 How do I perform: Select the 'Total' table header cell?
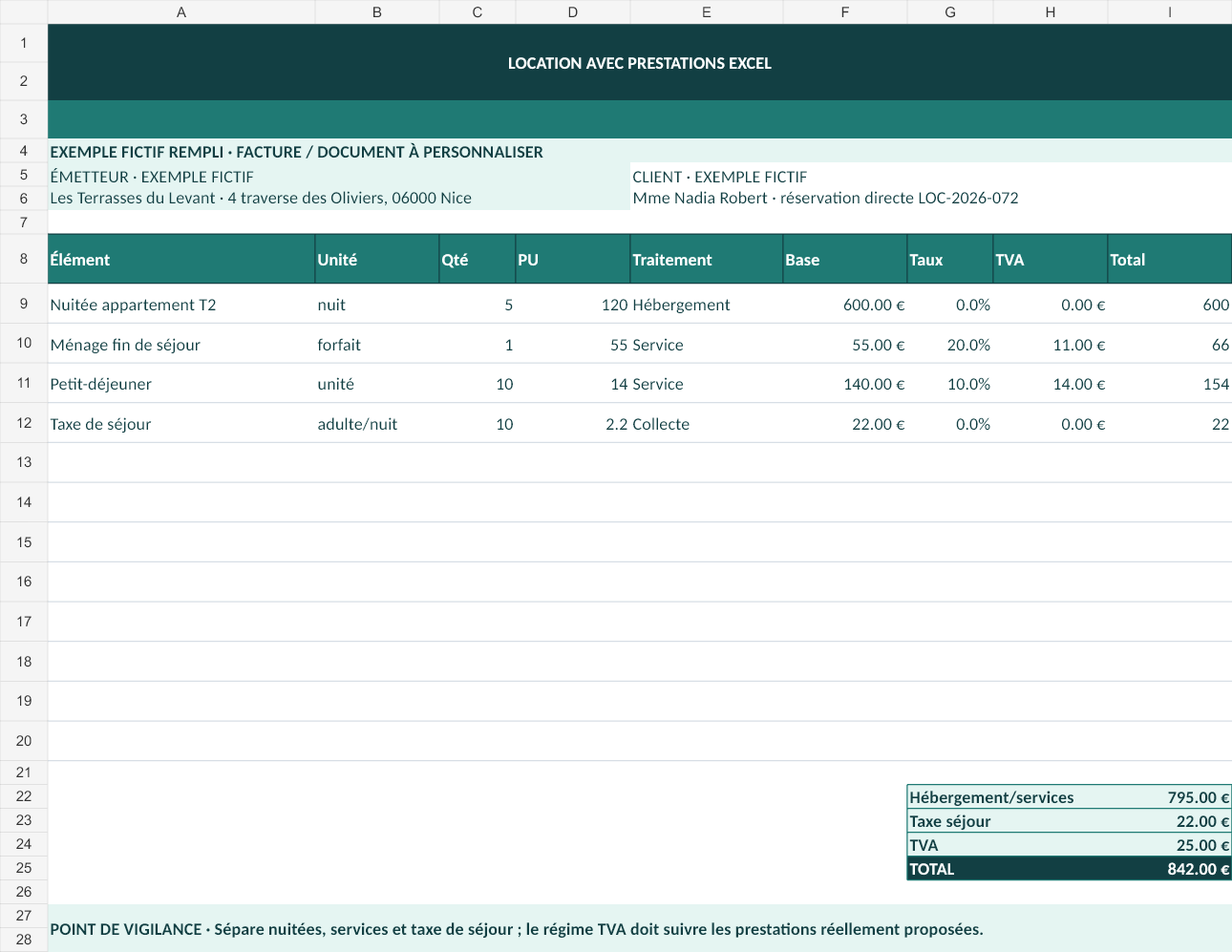pos(1170,259)
